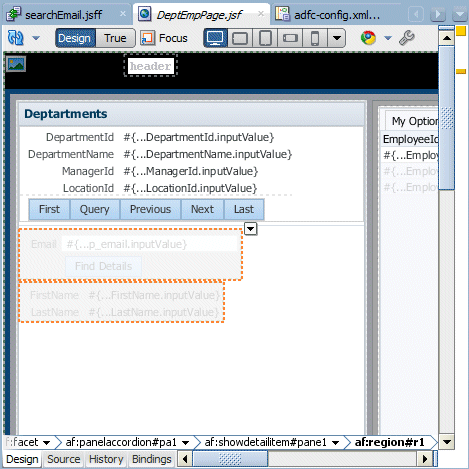The image size is (469, 469).
Task: Switch to the Source tab
Action: click(64, 459)
